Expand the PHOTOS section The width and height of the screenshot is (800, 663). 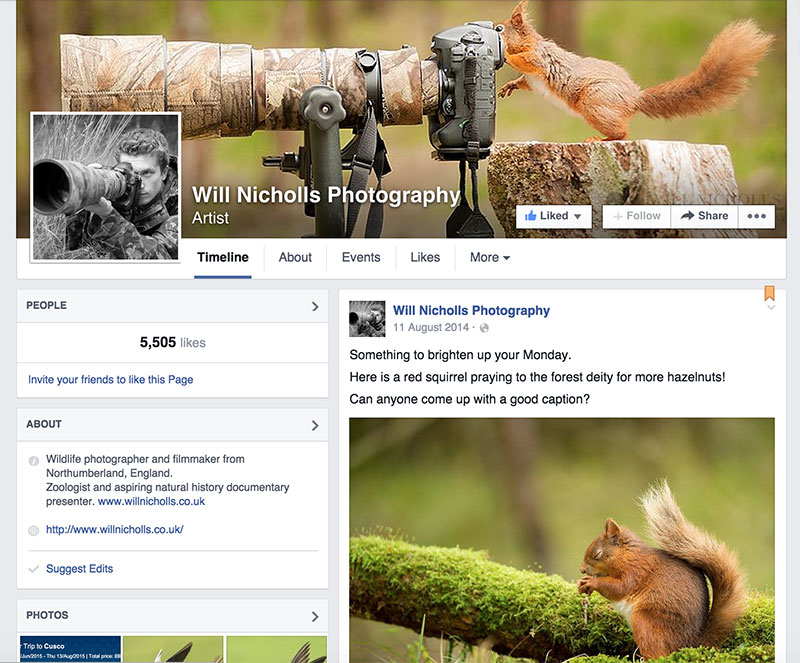coord(317,616)
